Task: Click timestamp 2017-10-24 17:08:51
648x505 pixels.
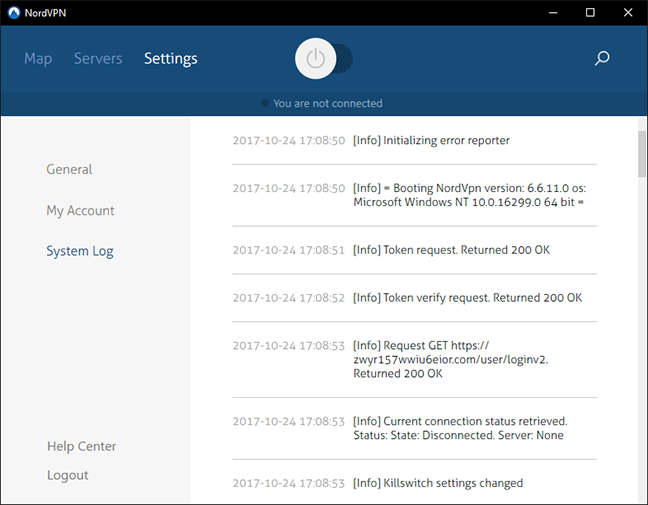Action: (288, 250)
